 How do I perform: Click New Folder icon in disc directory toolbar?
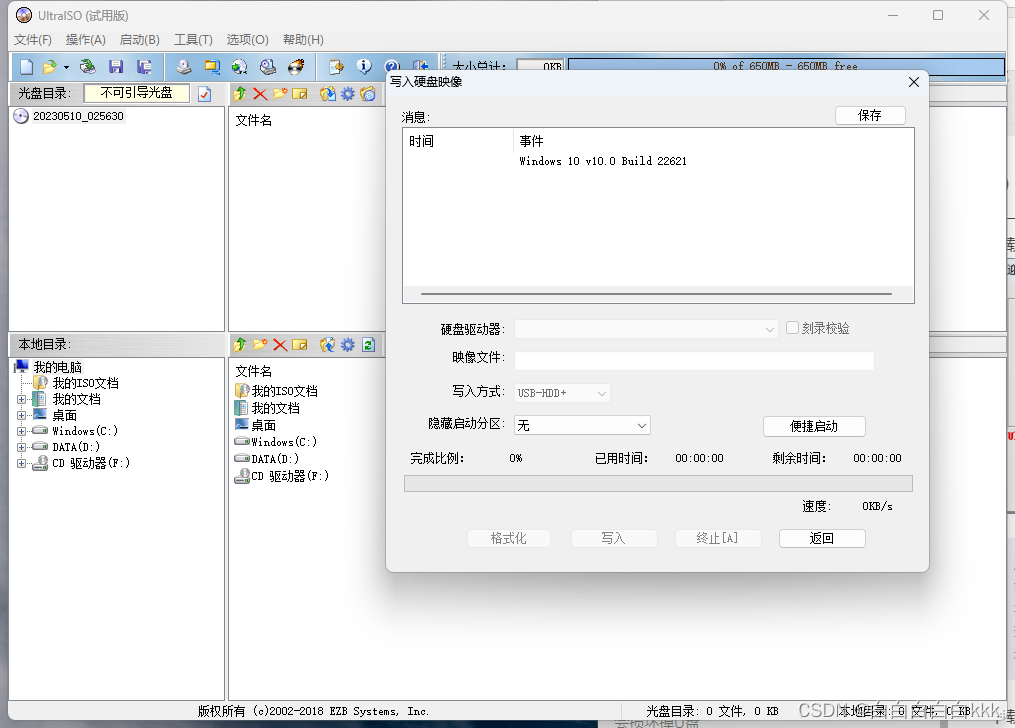(x=280, y=94)
